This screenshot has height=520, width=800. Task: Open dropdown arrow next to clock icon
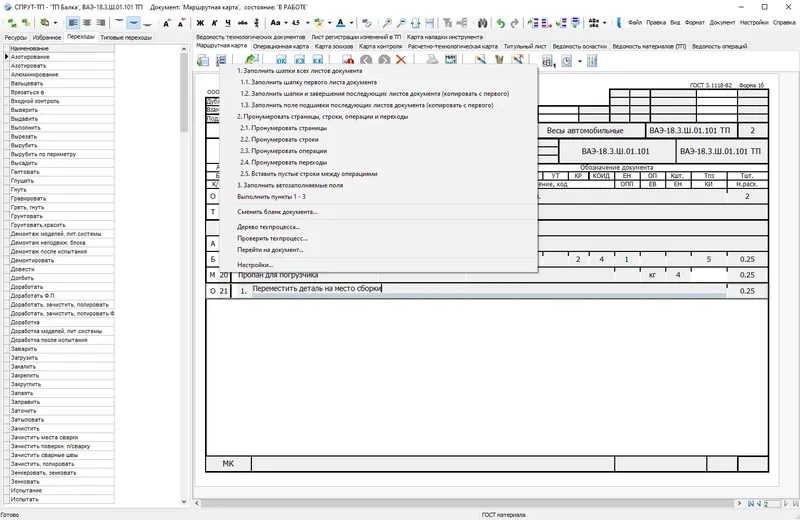coord(580,61)
